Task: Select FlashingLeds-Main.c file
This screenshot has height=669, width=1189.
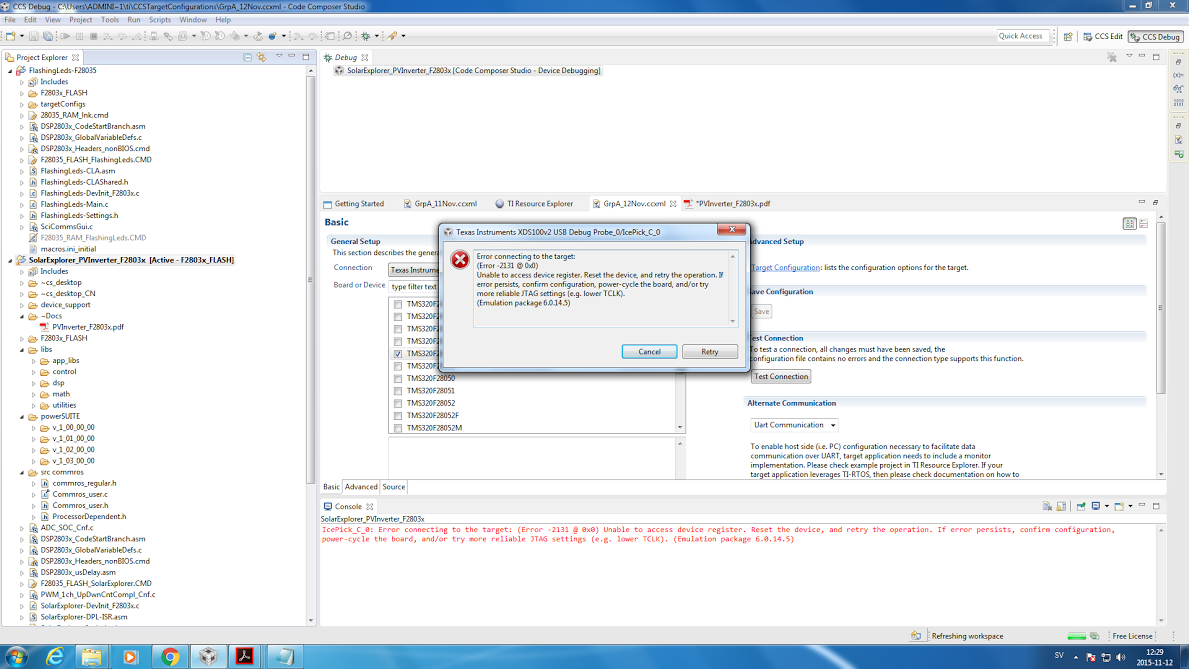Action: 74,204
